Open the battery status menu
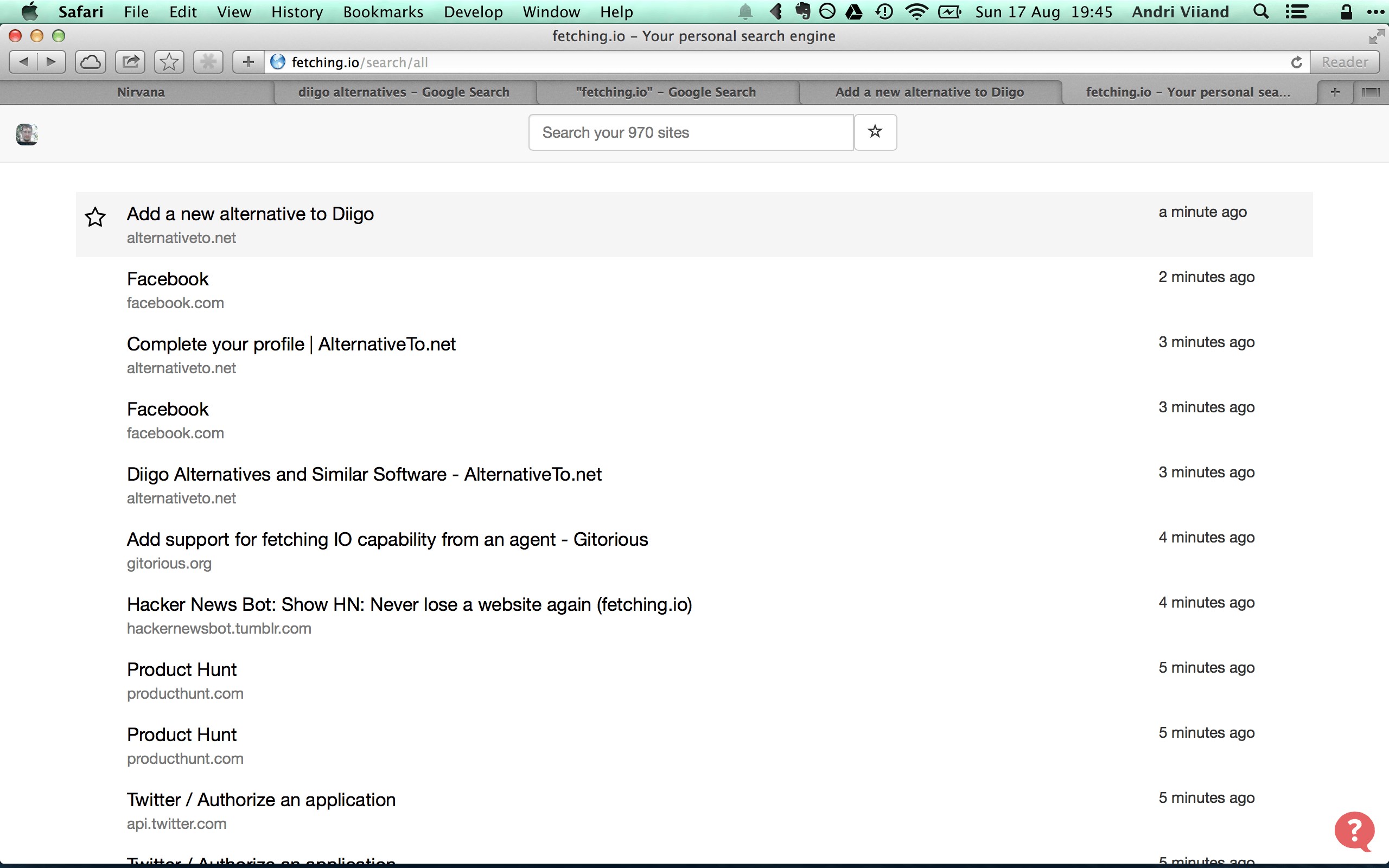This screenshot has width=1389, height=868. point(950,11)
